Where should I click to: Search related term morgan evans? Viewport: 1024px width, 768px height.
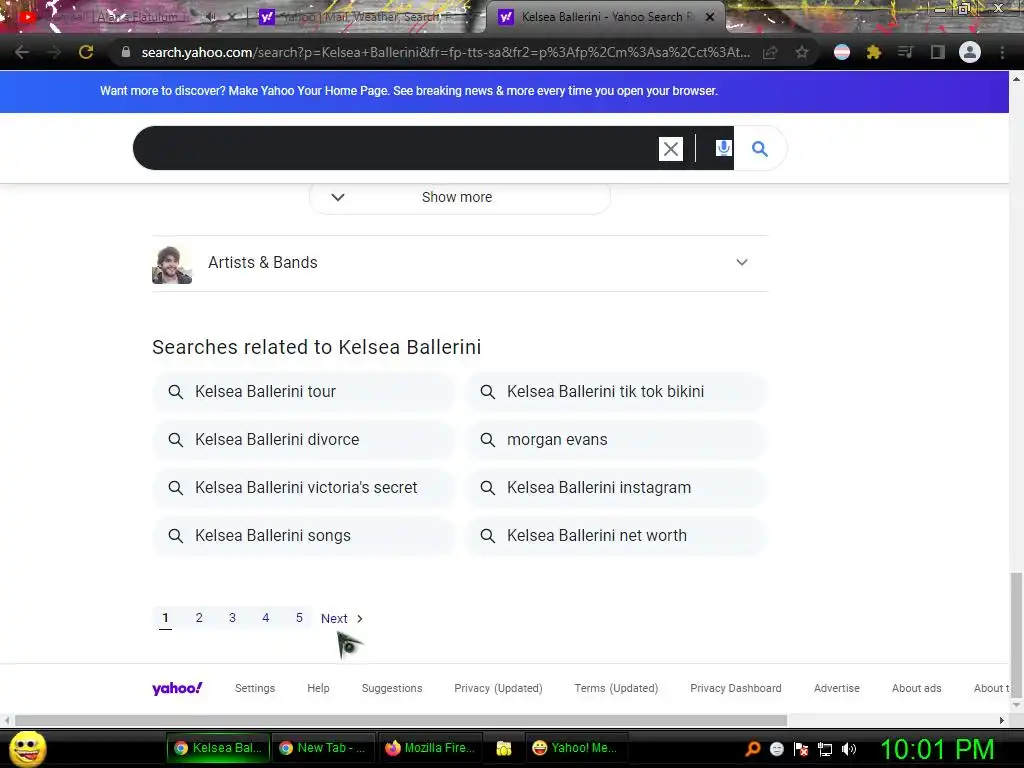(616, 440)
